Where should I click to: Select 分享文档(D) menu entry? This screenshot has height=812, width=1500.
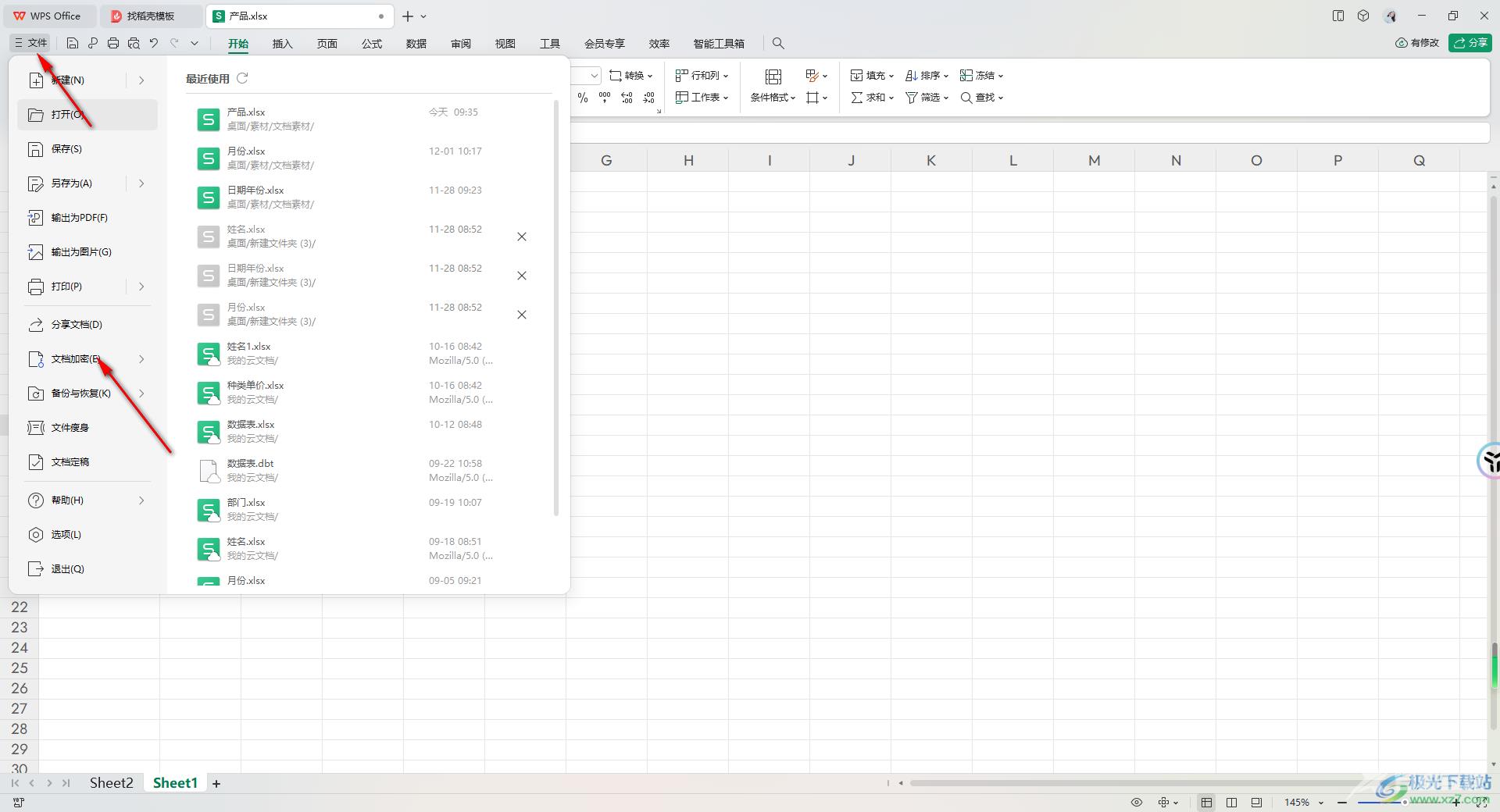point(87,325)
